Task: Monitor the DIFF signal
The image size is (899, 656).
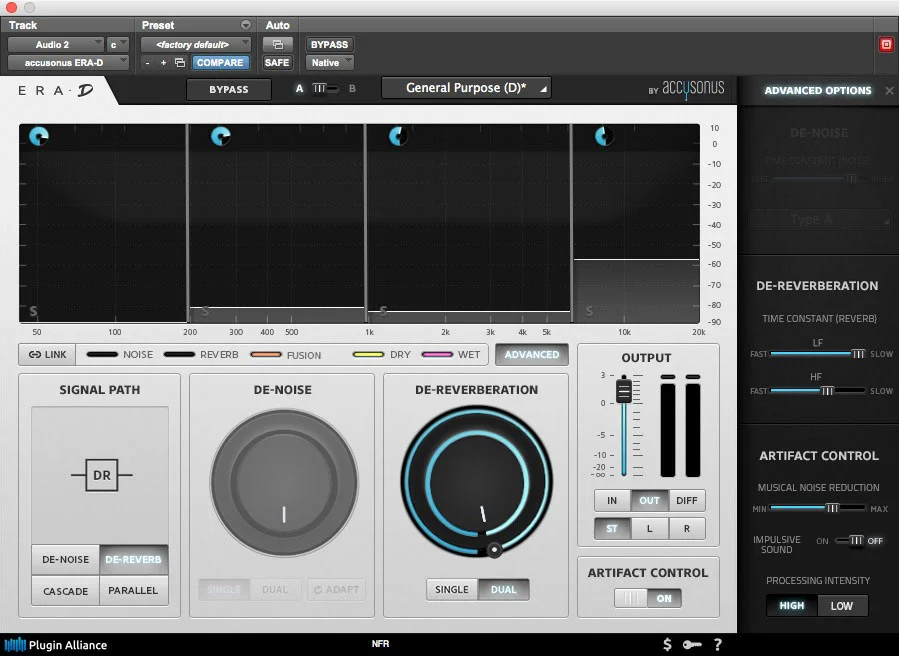Action: click(x=686, y=501)
